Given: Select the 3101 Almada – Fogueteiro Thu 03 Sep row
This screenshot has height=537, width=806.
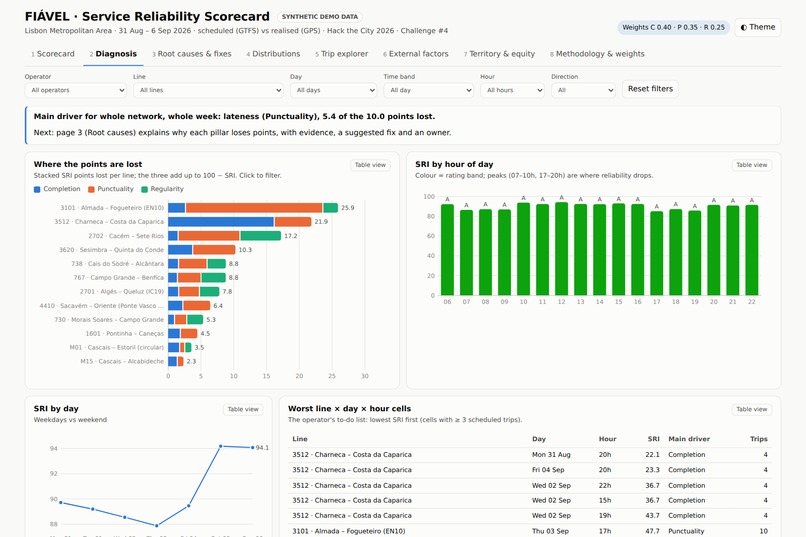Looking at the screenshot, I should (x=530, y=531).
